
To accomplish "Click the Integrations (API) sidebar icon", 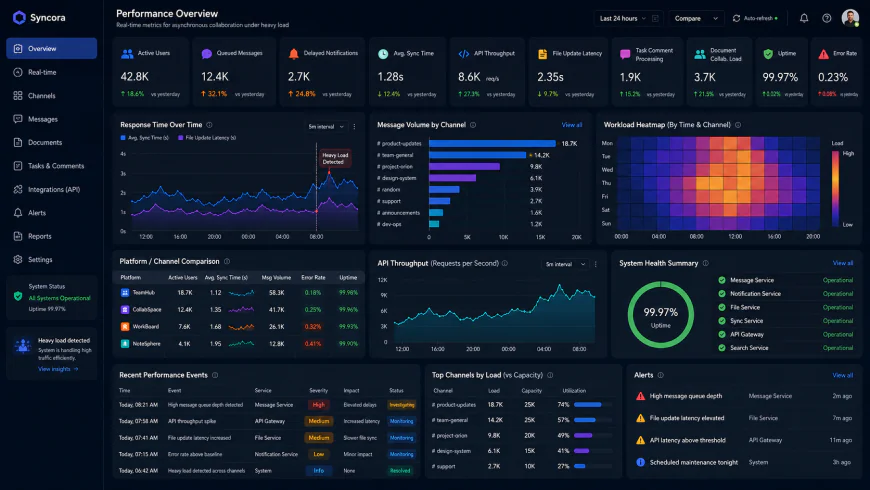I will click(x=18, y=189).
